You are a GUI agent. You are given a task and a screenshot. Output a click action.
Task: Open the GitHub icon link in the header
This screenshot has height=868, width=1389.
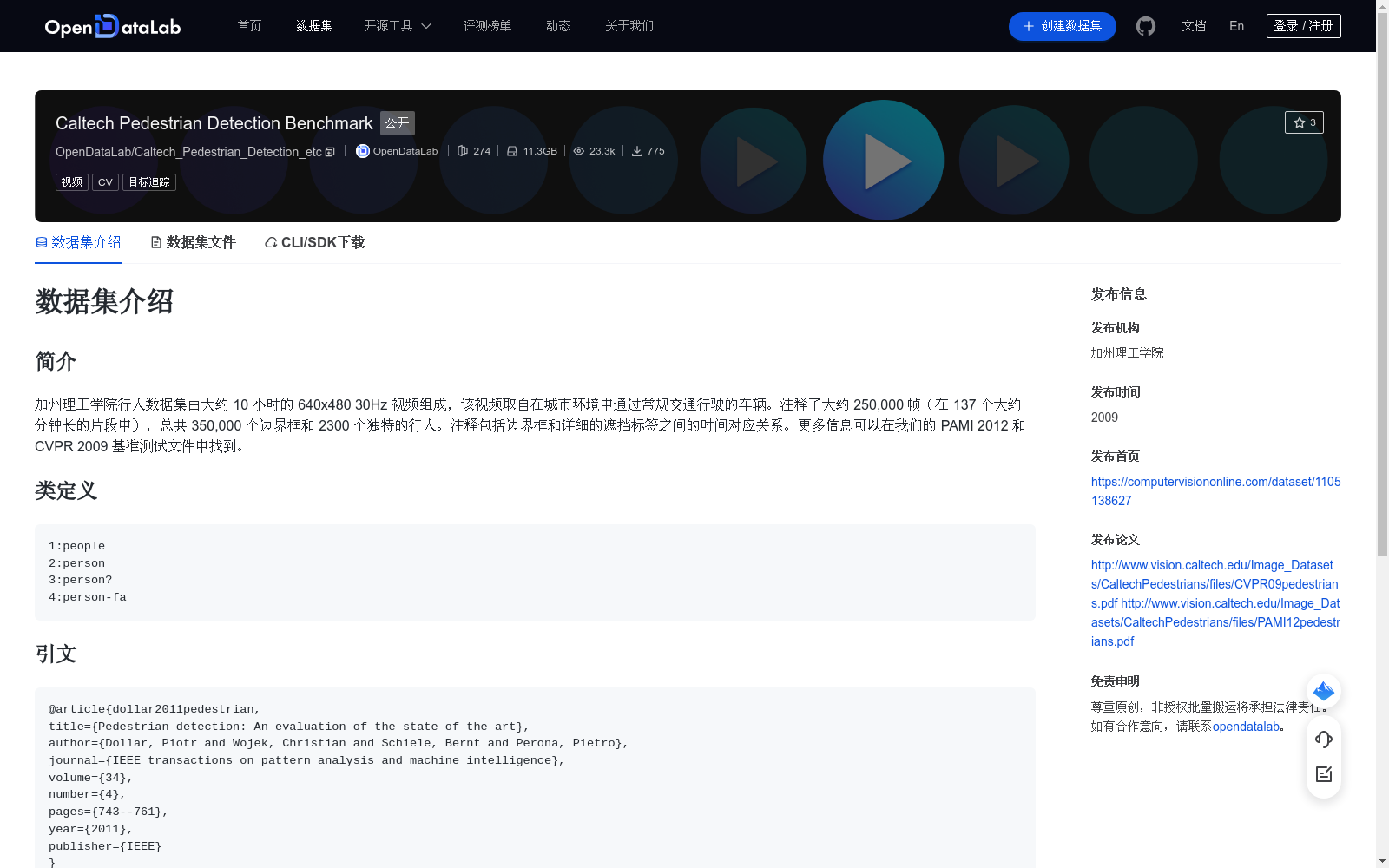(x=1146, y=26)
